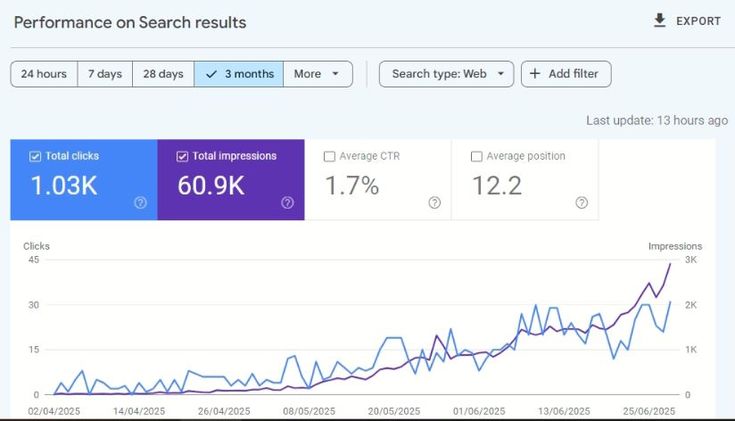Image resolution: width=735 pixels, height=421 pixels.
Task: Click the Export download icon
Action: pos(659,20)
